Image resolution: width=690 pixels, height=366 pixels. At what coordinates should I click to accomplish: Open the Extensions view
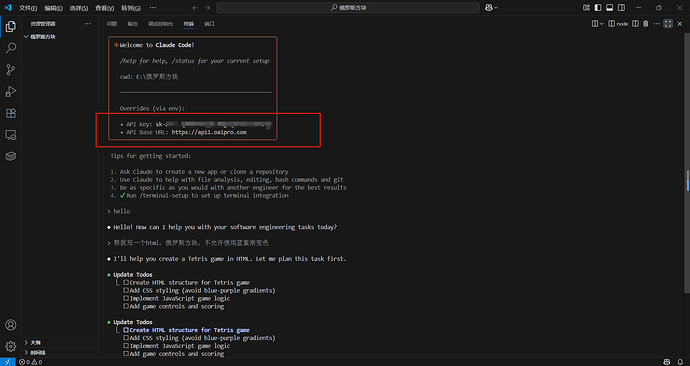coord(11,113)
